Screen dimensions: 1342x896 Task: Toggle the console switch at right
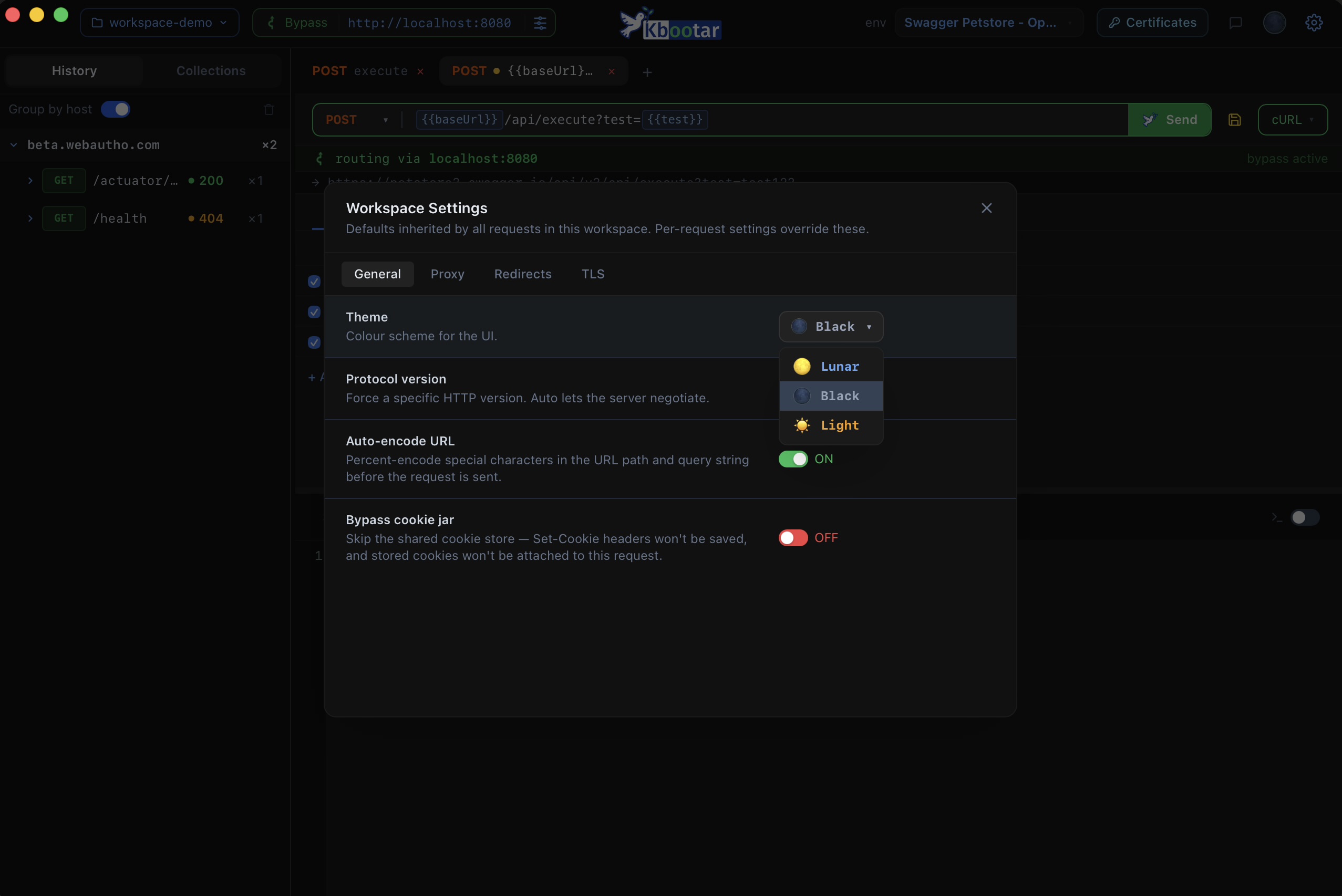[x=1305, y=517]
